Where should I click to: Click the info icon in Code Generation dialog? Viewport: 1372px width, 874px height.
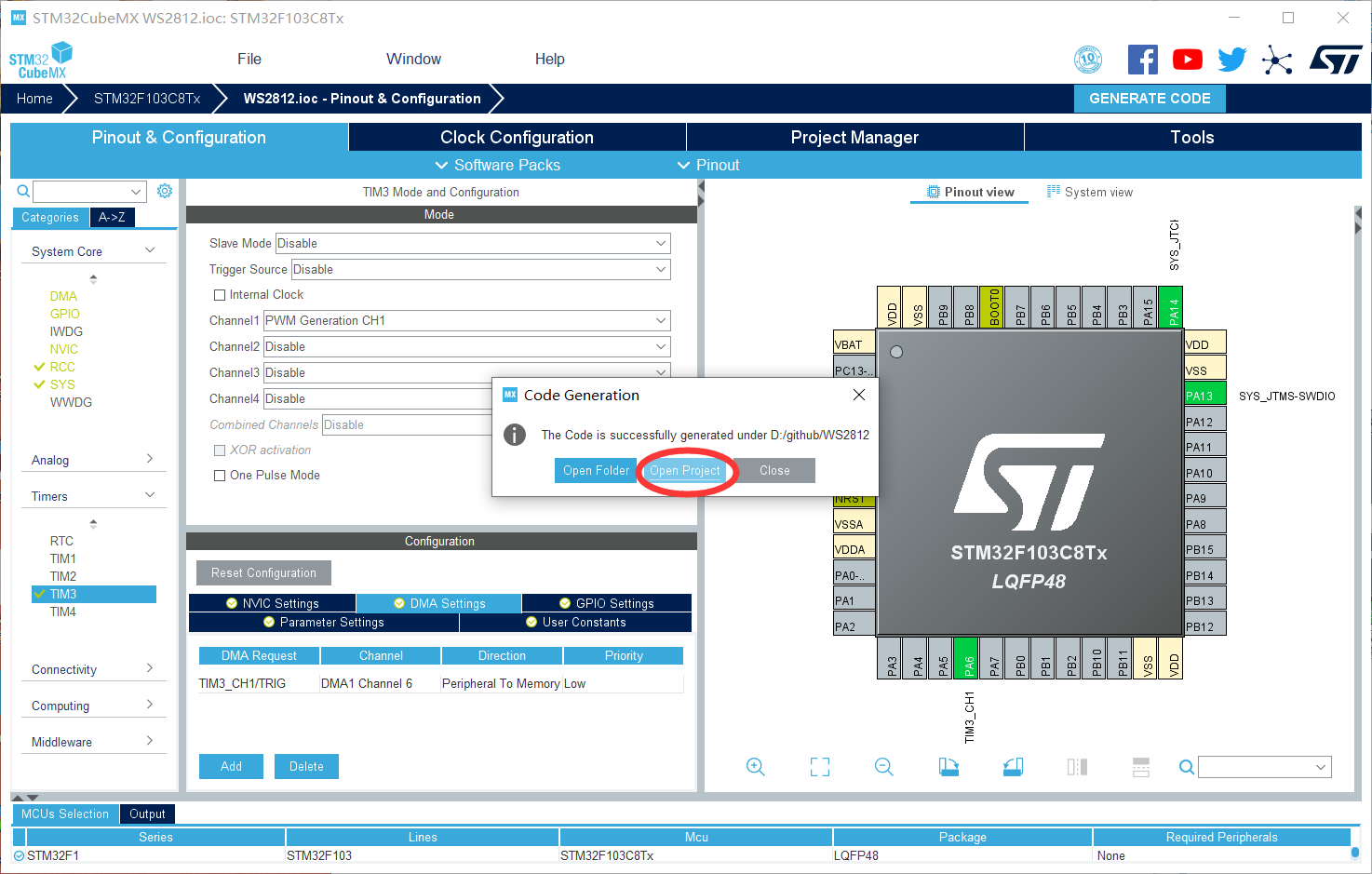(515, 435)
